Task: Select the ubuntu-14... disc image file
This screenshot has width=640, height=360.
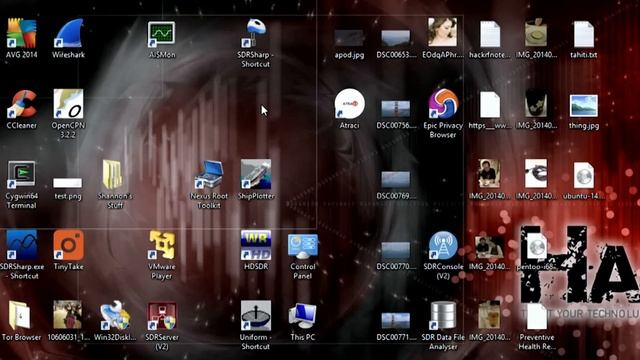Action: (584, 176)
